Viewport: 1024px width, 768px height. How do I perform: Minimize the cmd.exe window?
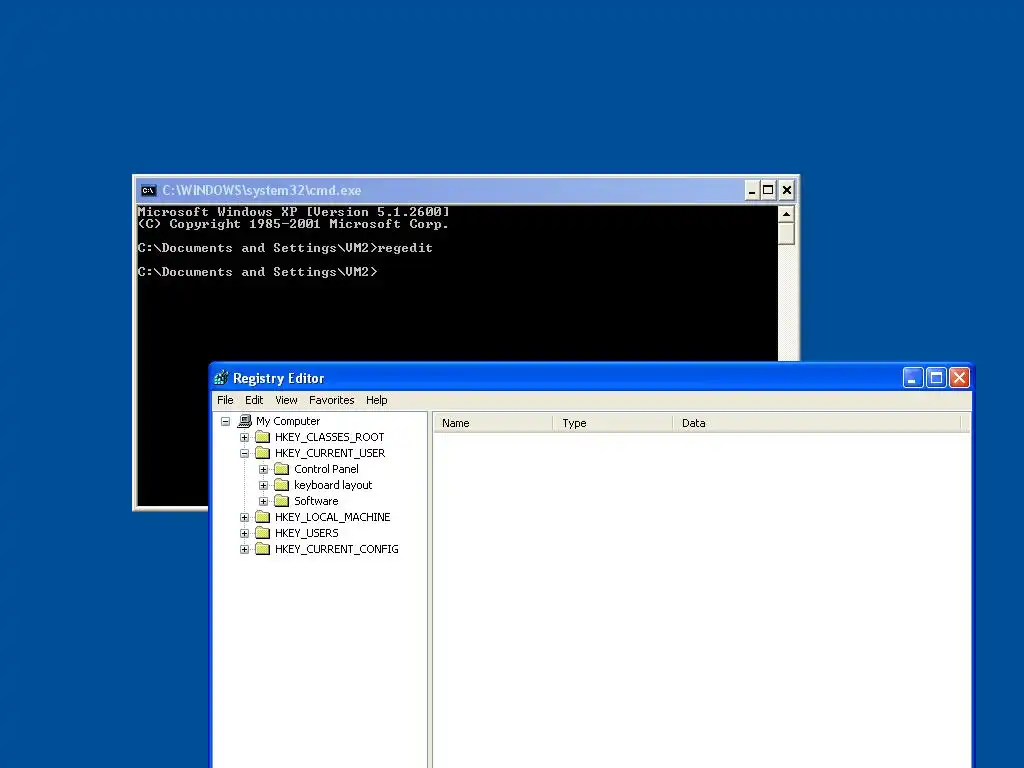[x=752, y=191]
